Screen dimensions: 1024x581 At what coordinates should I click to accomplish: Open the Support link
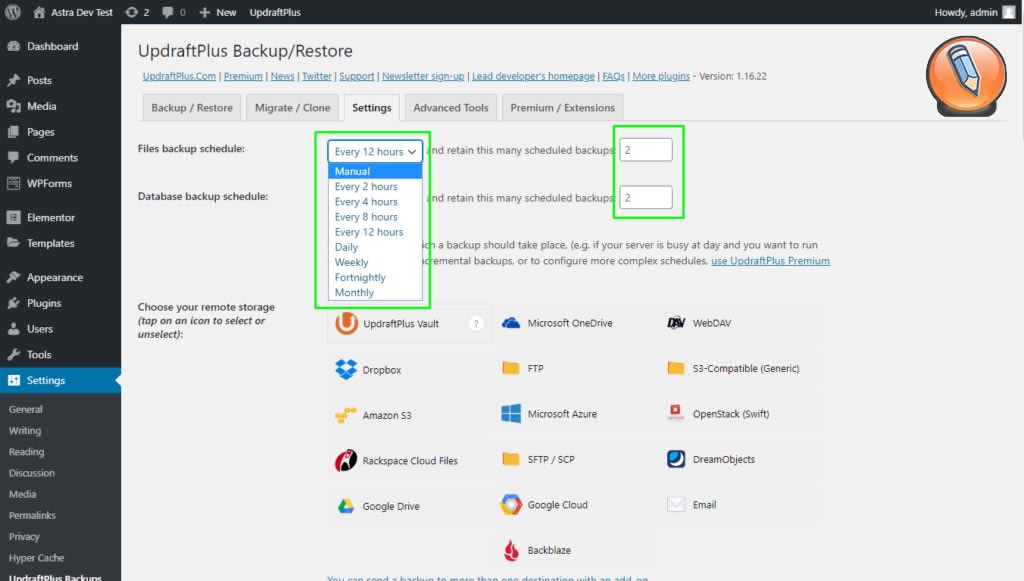coord(357,76)
